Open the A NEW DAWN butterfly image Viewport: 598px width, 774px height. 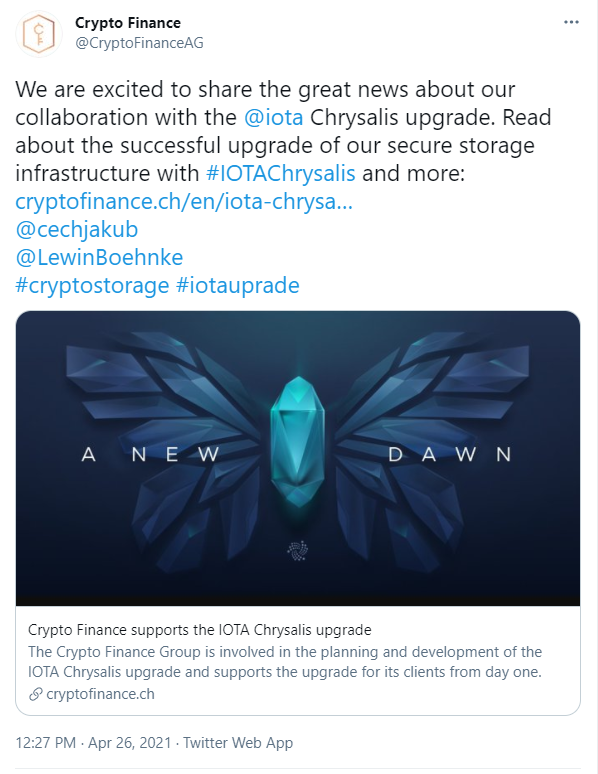point(298,458)
